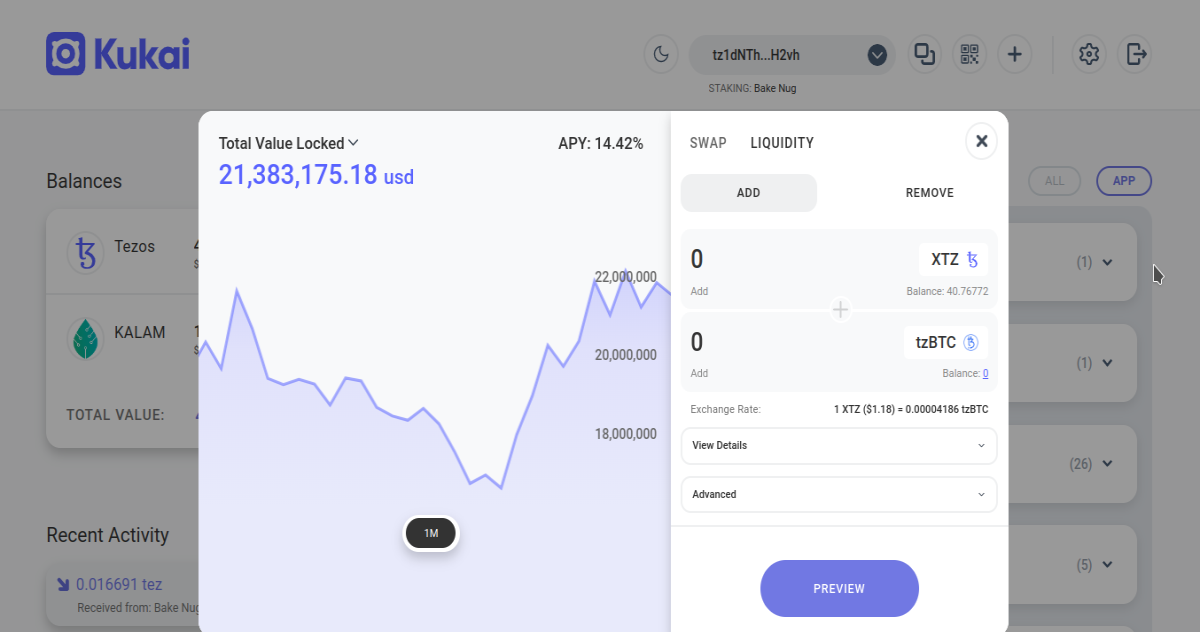
Task: Click the exchange rate text value
Action: [911, 409]
